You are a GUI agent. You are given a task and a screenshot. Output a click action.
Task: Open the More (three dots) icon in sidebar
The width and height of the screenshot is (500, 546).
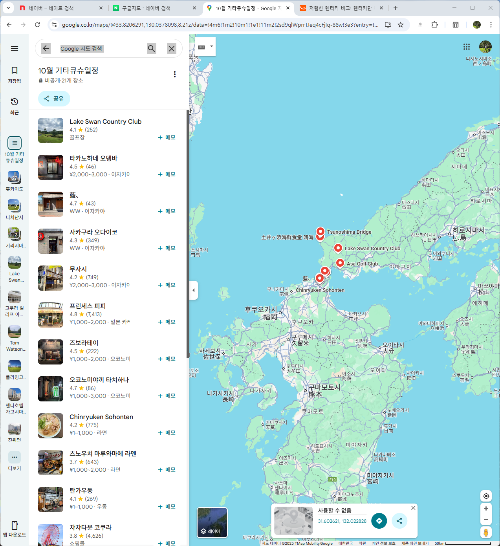tap(14, 457)
